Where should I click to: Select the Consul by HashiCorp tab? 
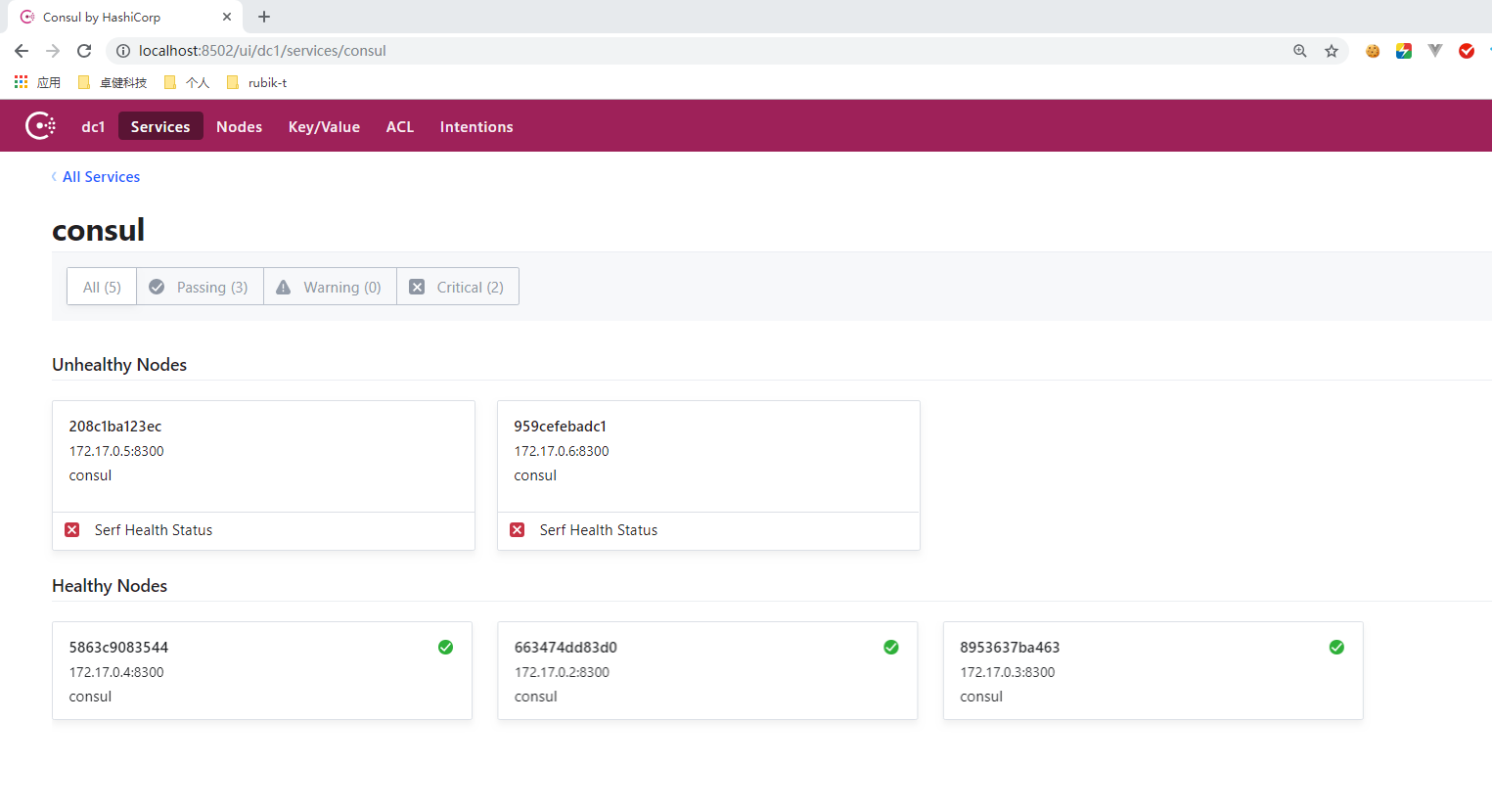125,17
